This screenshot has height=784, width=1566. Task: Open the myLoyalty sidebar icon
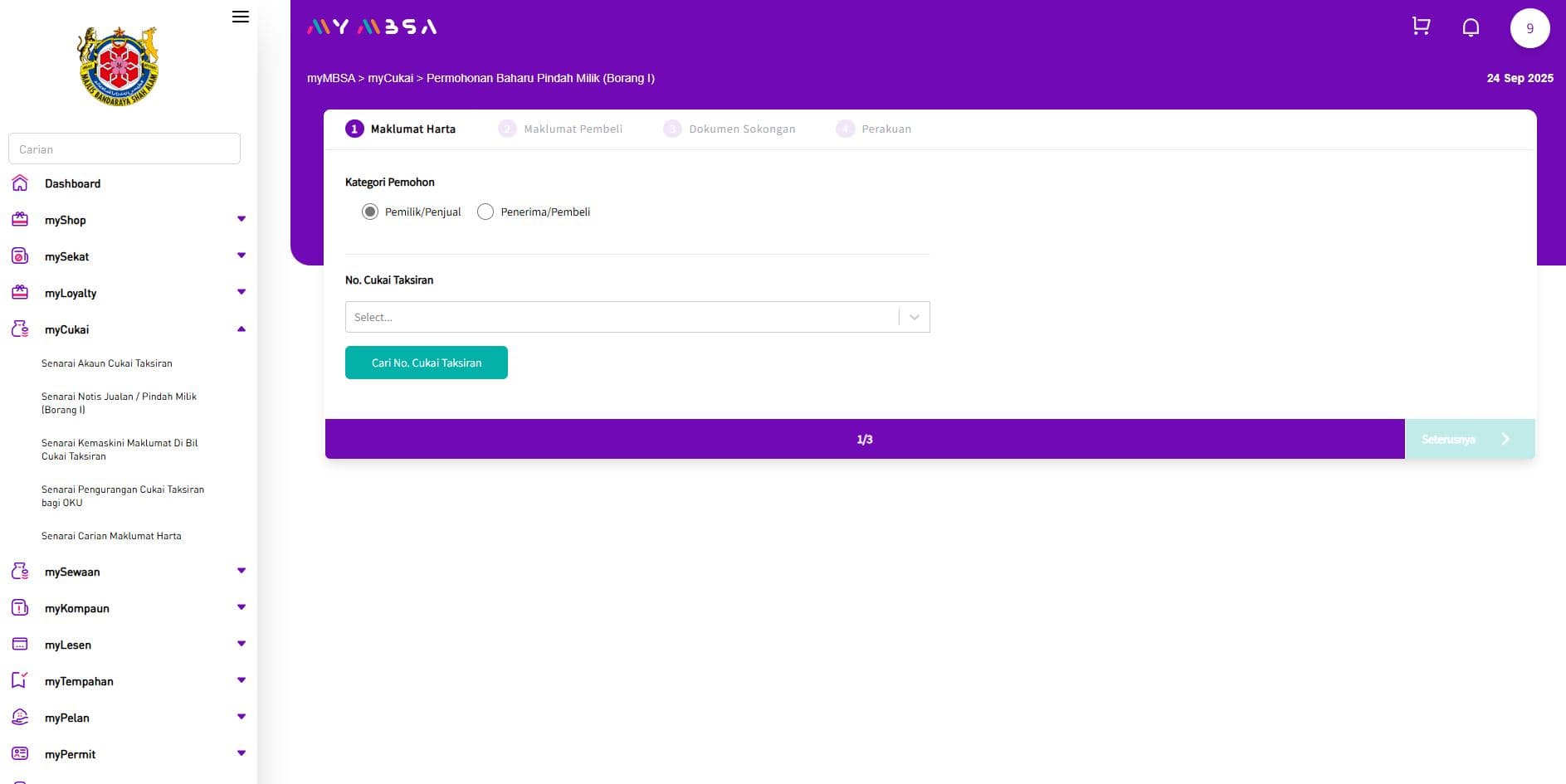pyautogui.click(x=19, y=292)
